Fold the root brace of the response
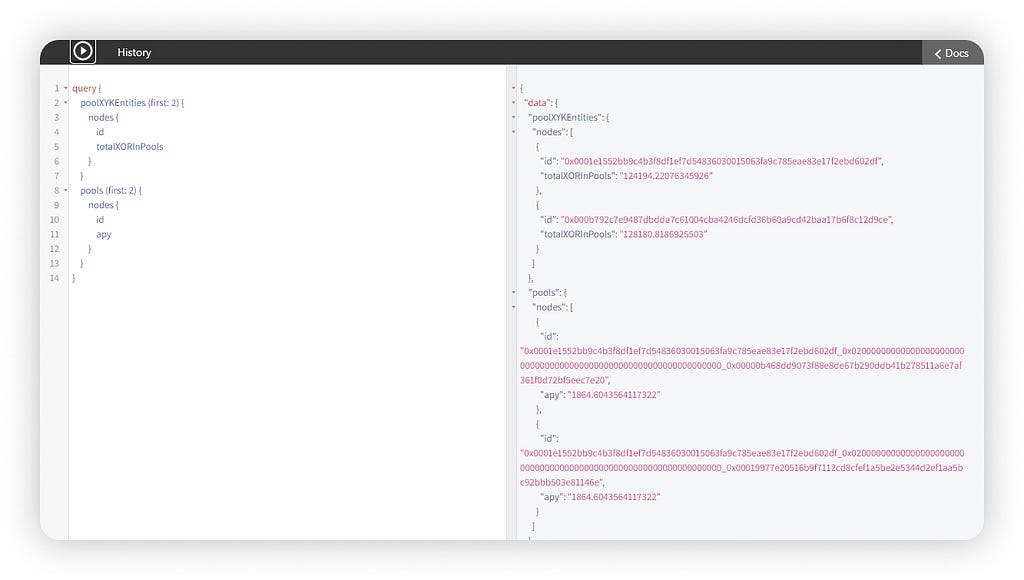This screenshot has height=580, width=1024. [x=513, y=88]
